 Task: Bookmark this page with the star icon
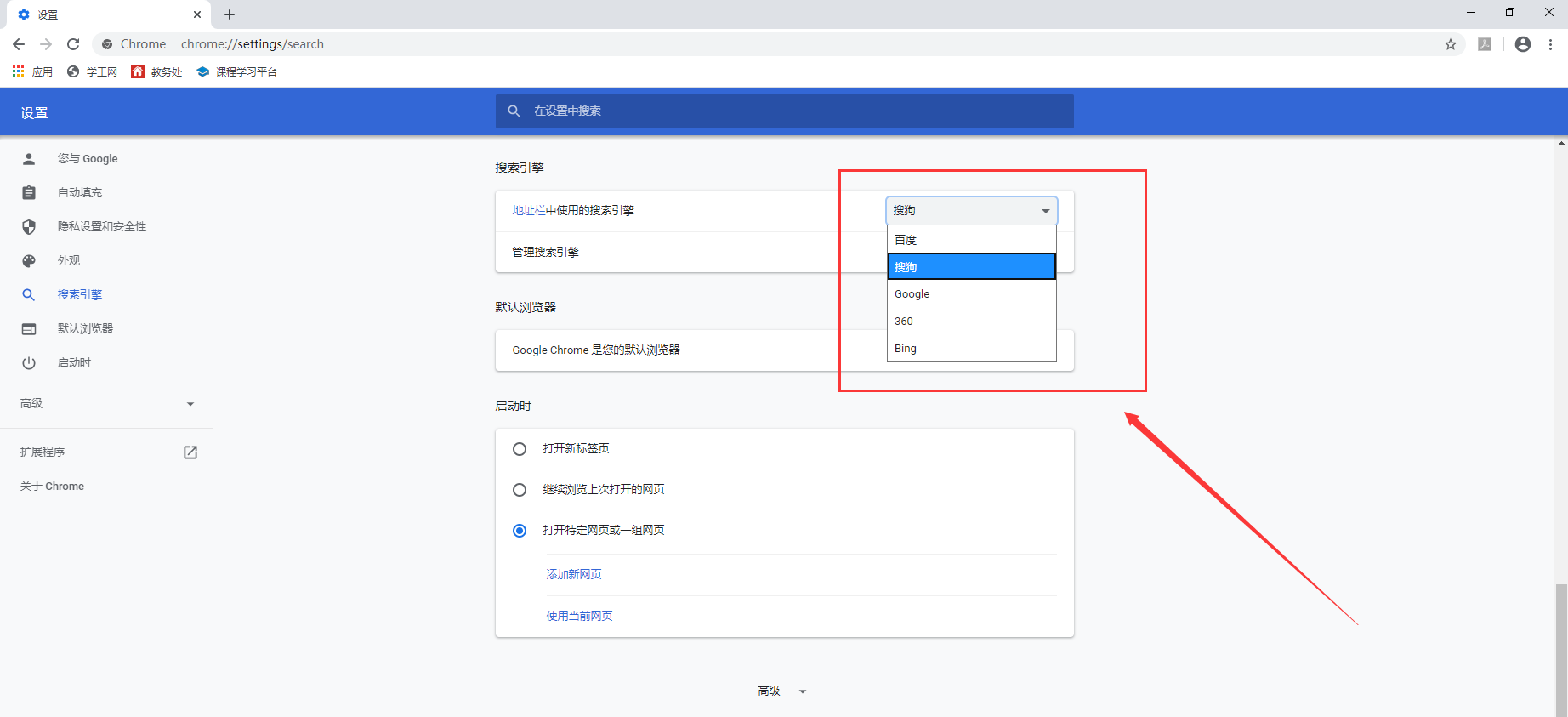tap(1451, 44)
